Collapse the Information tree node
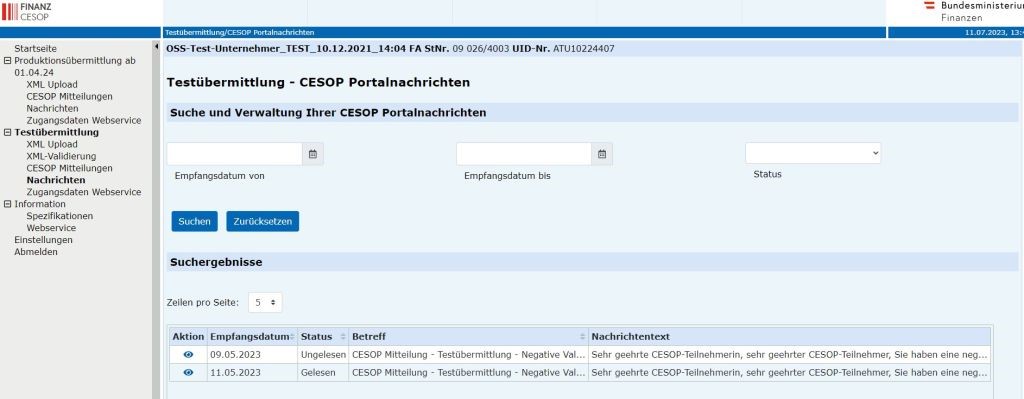Screen dimensions: 1024x399 coord(8,204)
